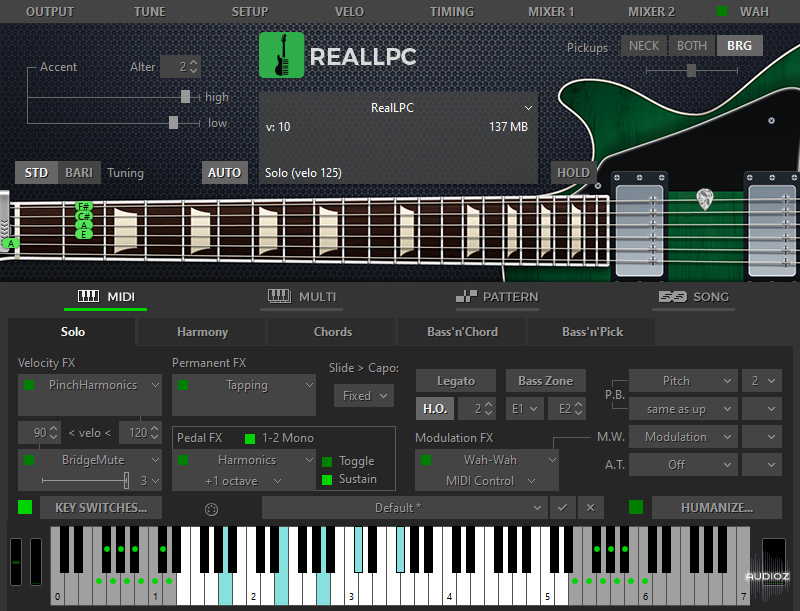The width and height of the screenshot is (800, 611).
Task: Toggle the WAH green indicator
Action: 722,11
